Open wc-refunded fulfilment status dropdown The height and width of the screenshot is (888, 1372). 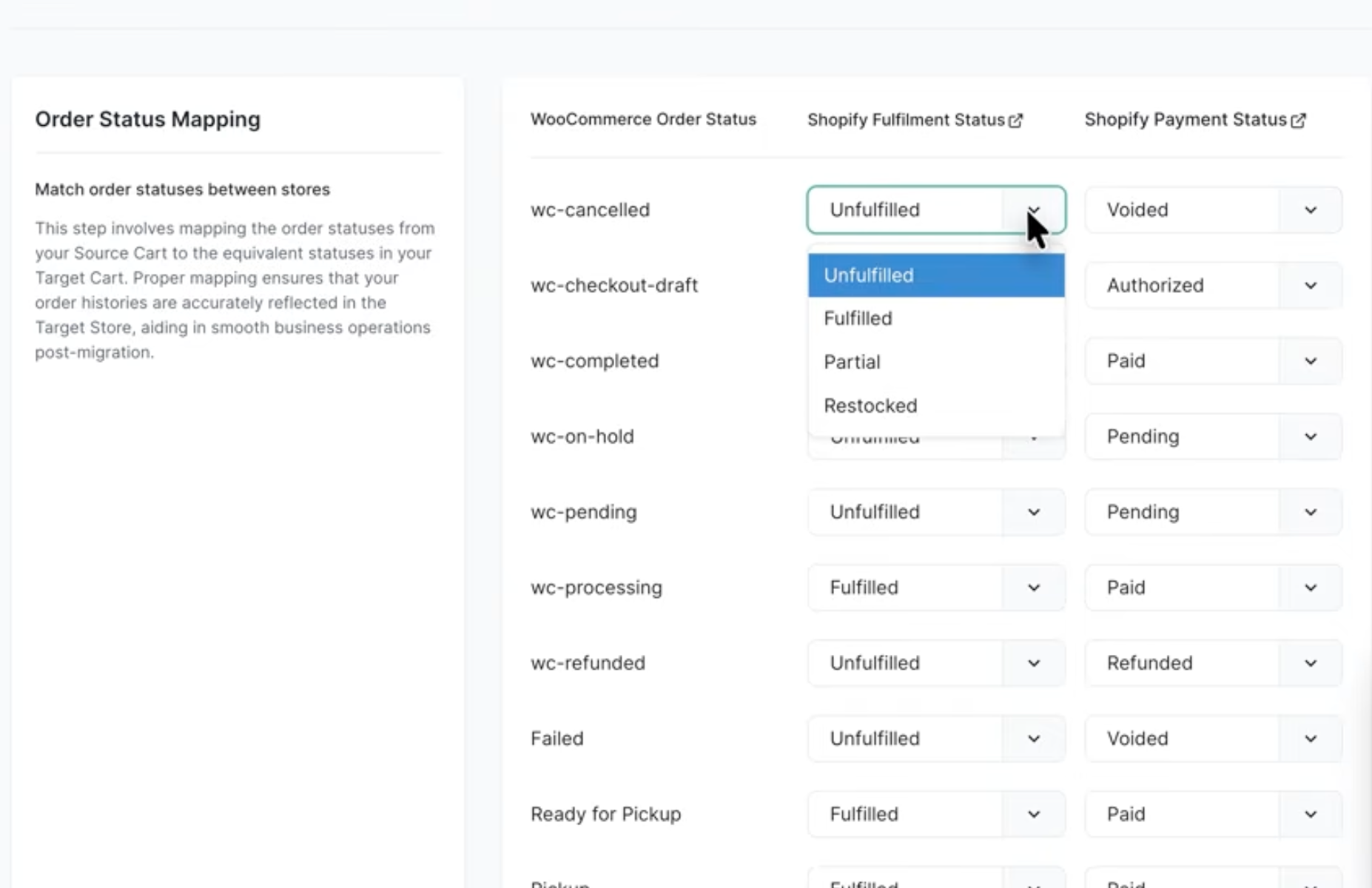coord(936,663)
